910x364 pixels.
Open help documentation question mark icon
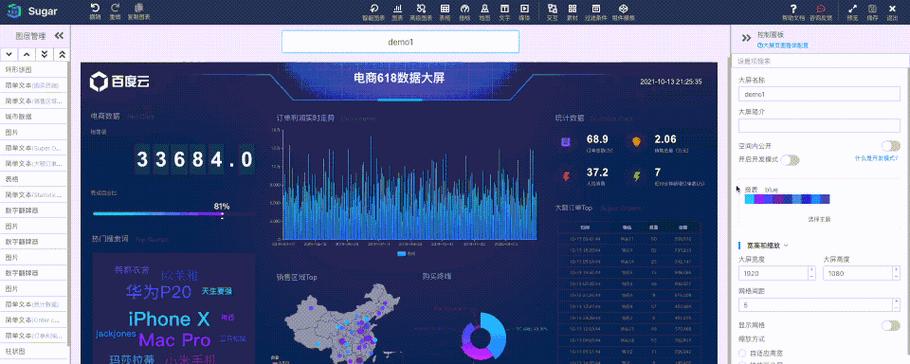coord(793,9)
